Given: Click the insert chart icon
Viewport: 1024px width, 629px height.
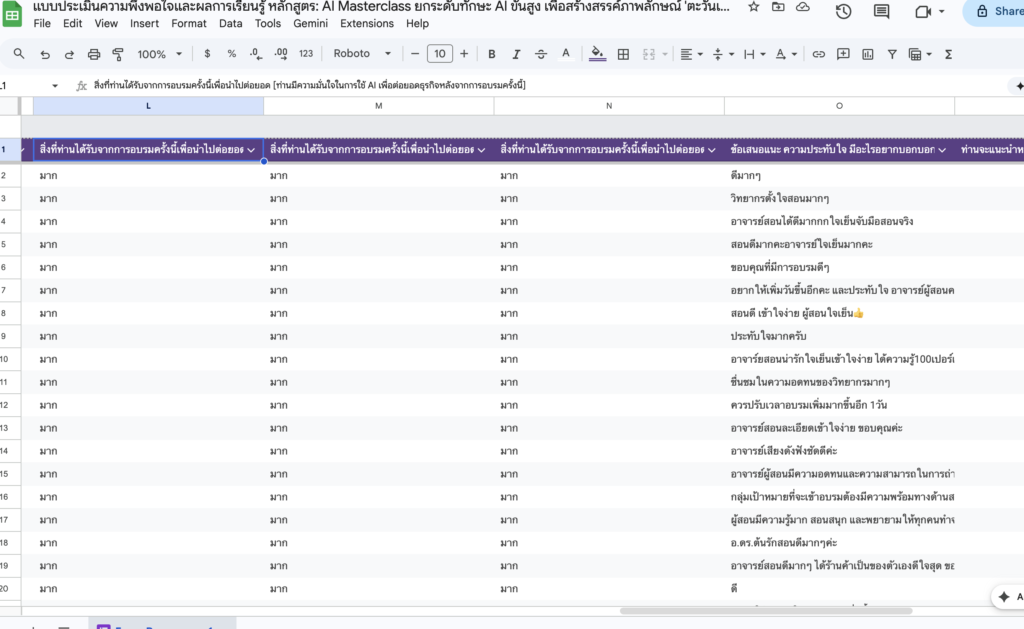Looking at the screenshot, I should pos(867,54).
